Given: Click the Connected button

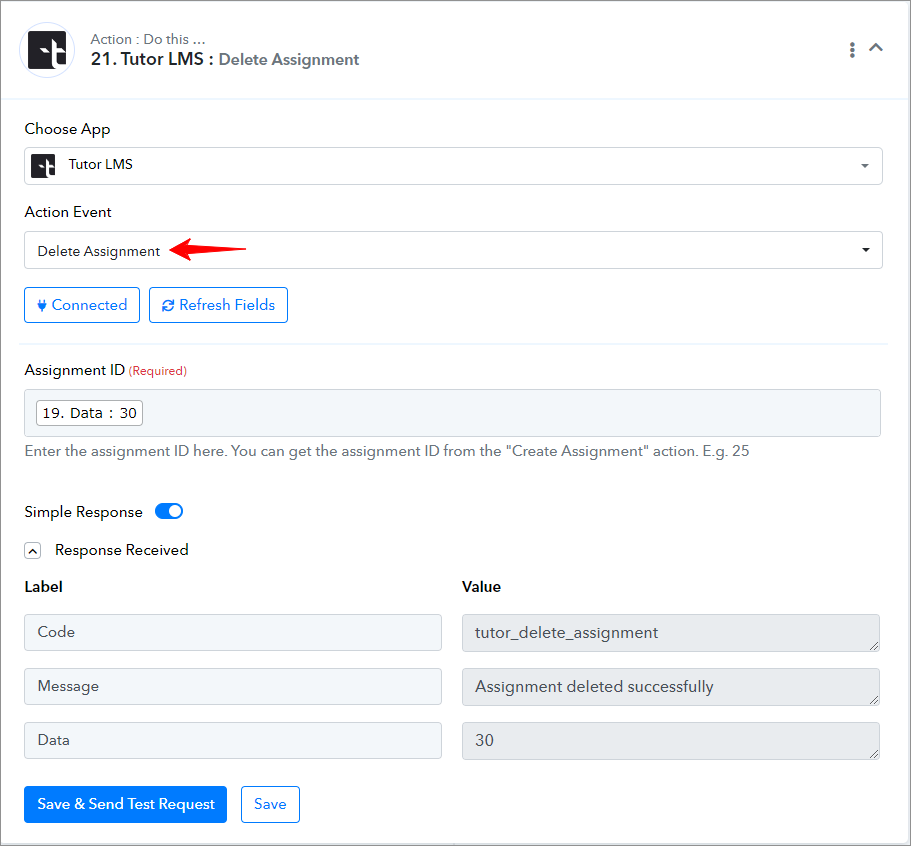Looking at the screenshot, I should coord(82,305).
